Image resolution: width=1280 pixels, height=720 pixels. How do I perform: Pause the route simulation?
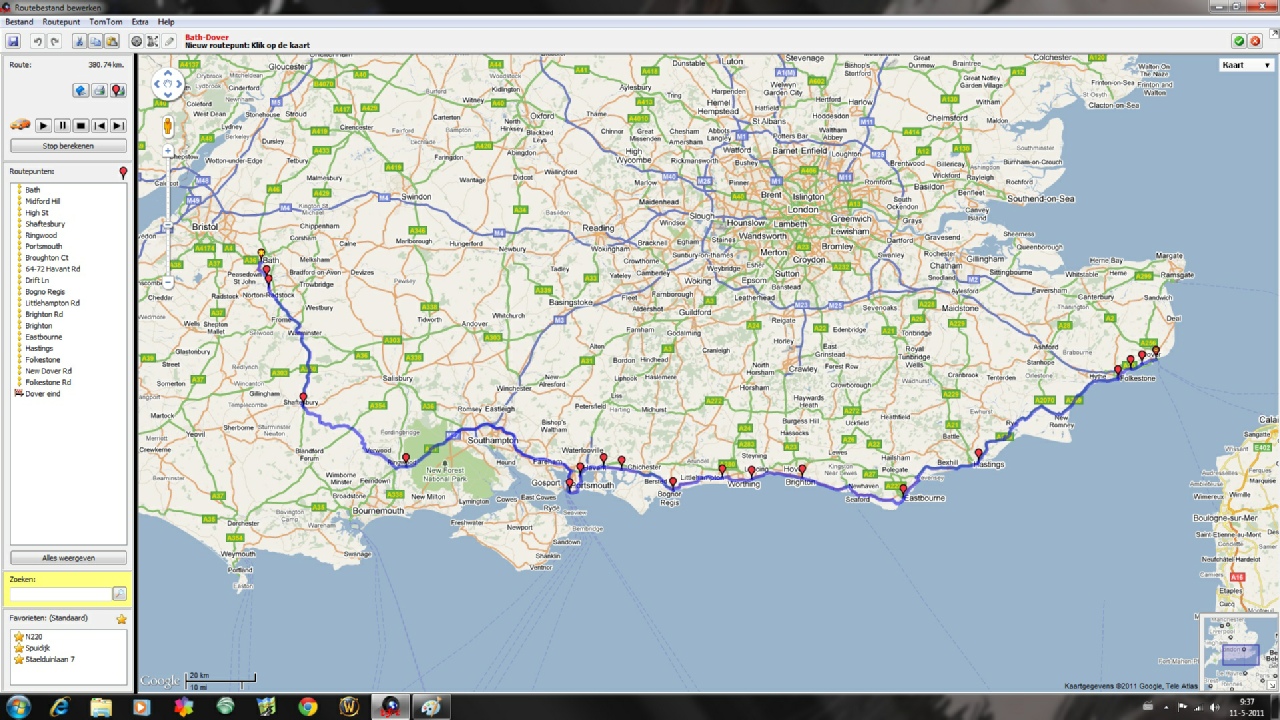tap(62, 125)
